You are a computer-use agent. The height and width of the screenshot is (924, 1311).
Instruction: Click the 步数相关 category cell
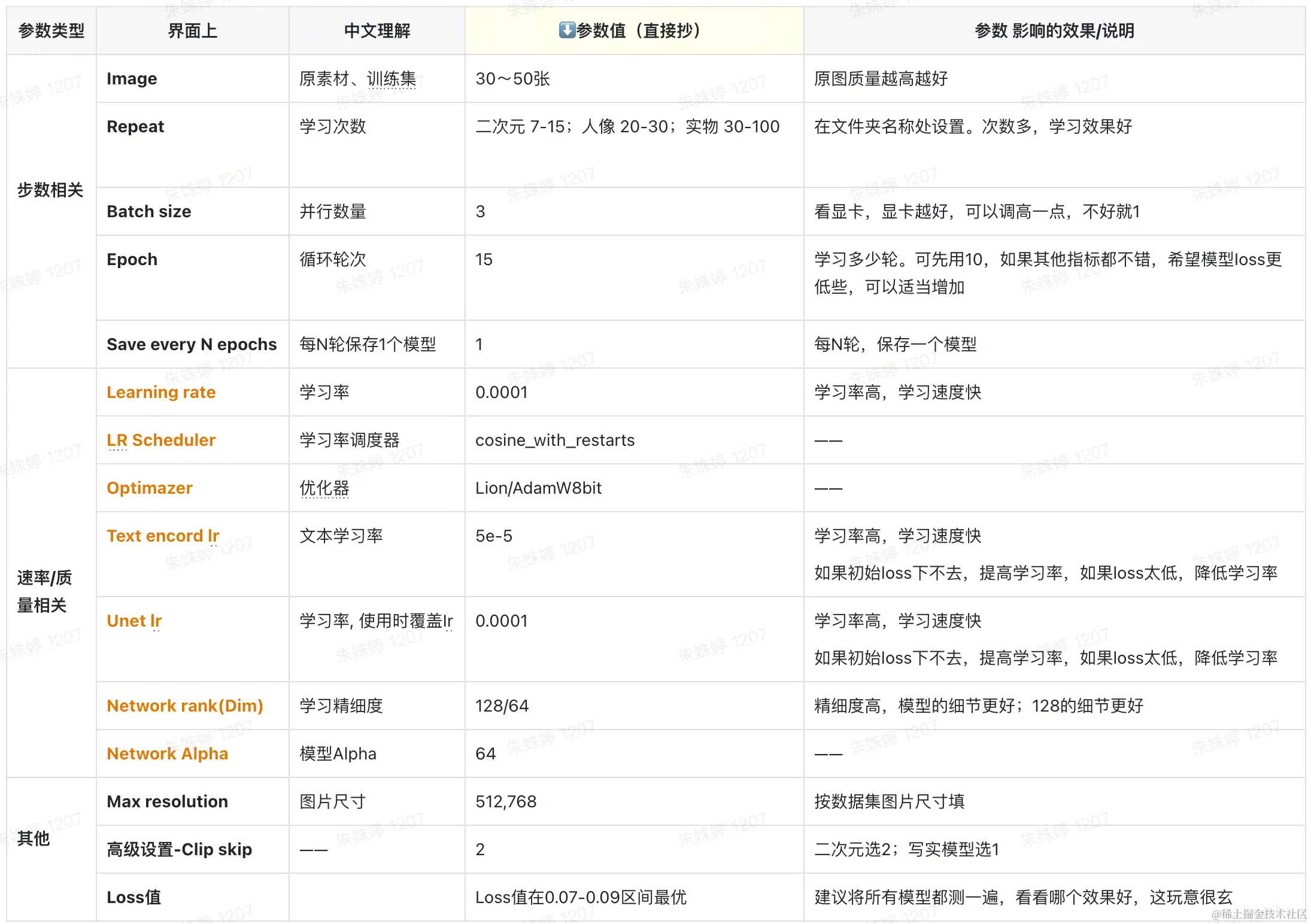(x=51, y=211)
